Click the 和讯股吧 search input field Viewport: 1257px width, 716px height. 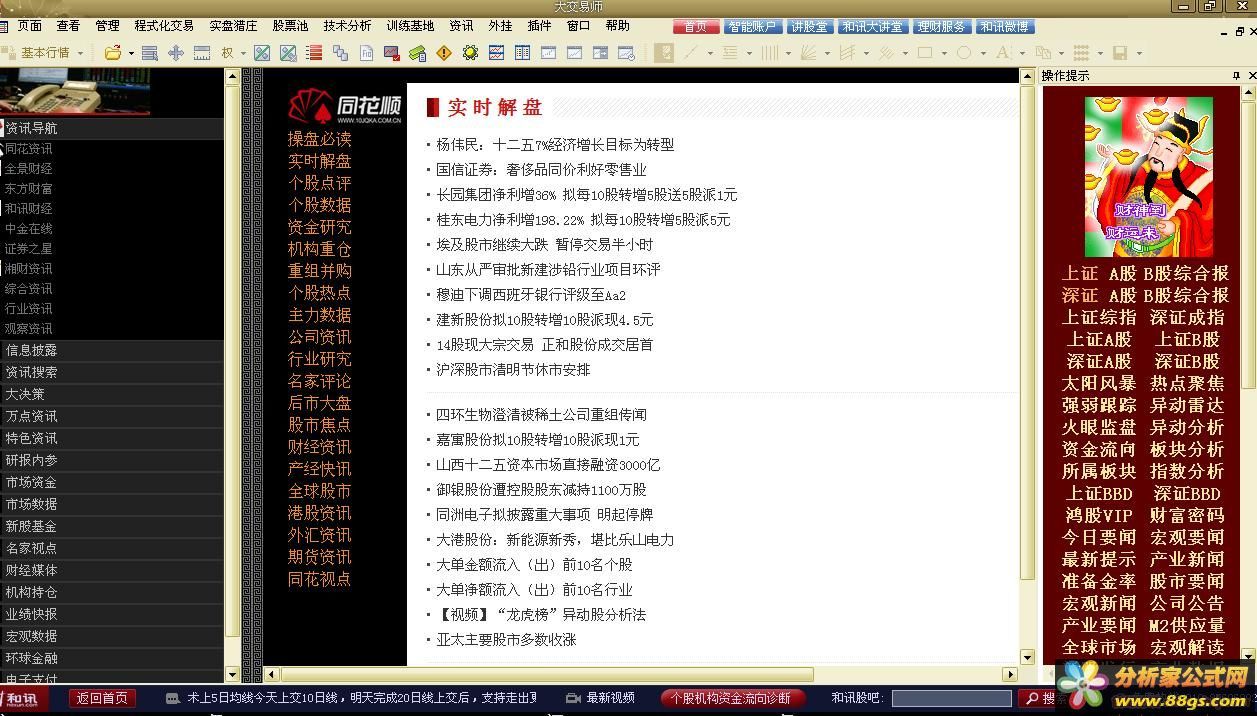(x=952, y=698)
